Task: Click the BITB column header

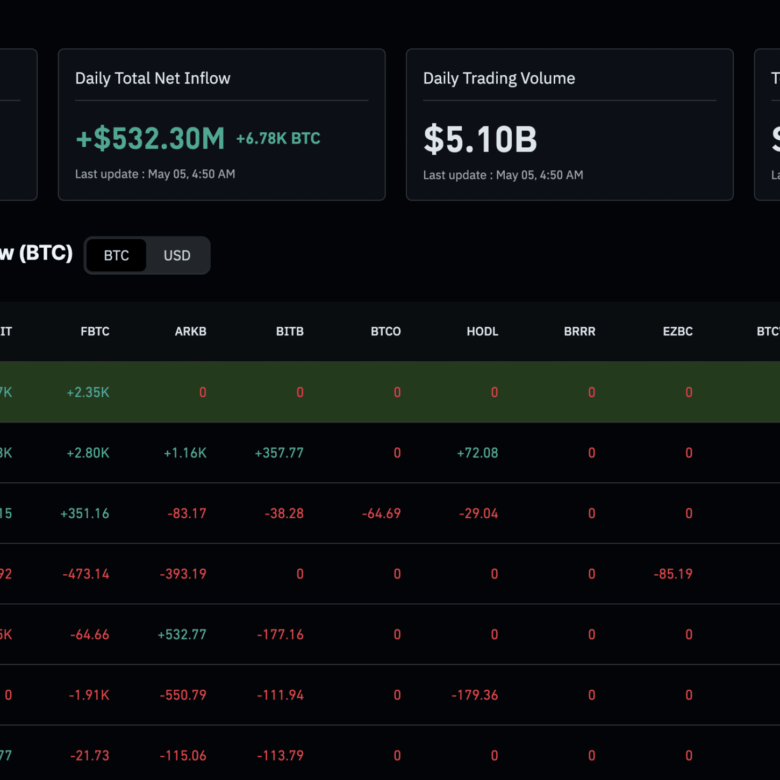Action: click(290, 331)
